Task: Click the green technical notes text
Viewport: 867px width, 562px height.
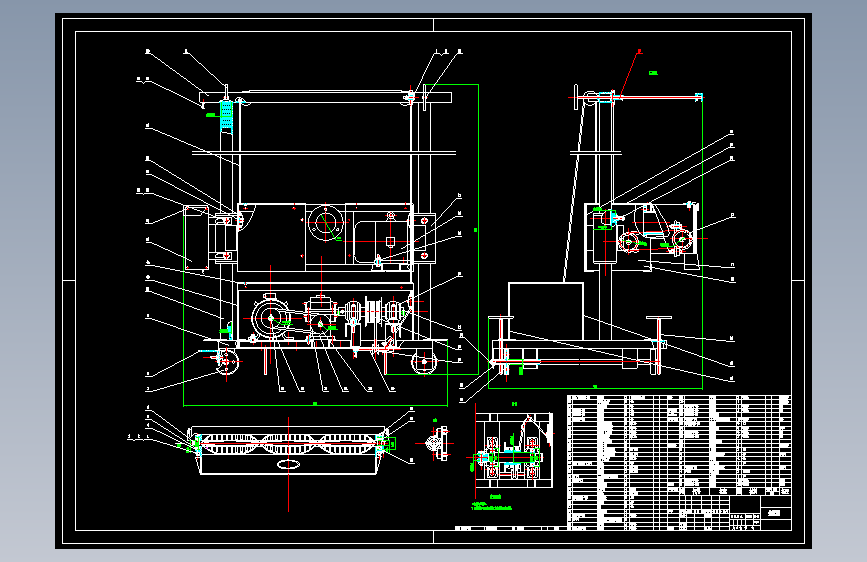Action: click(x=492, y=506)
